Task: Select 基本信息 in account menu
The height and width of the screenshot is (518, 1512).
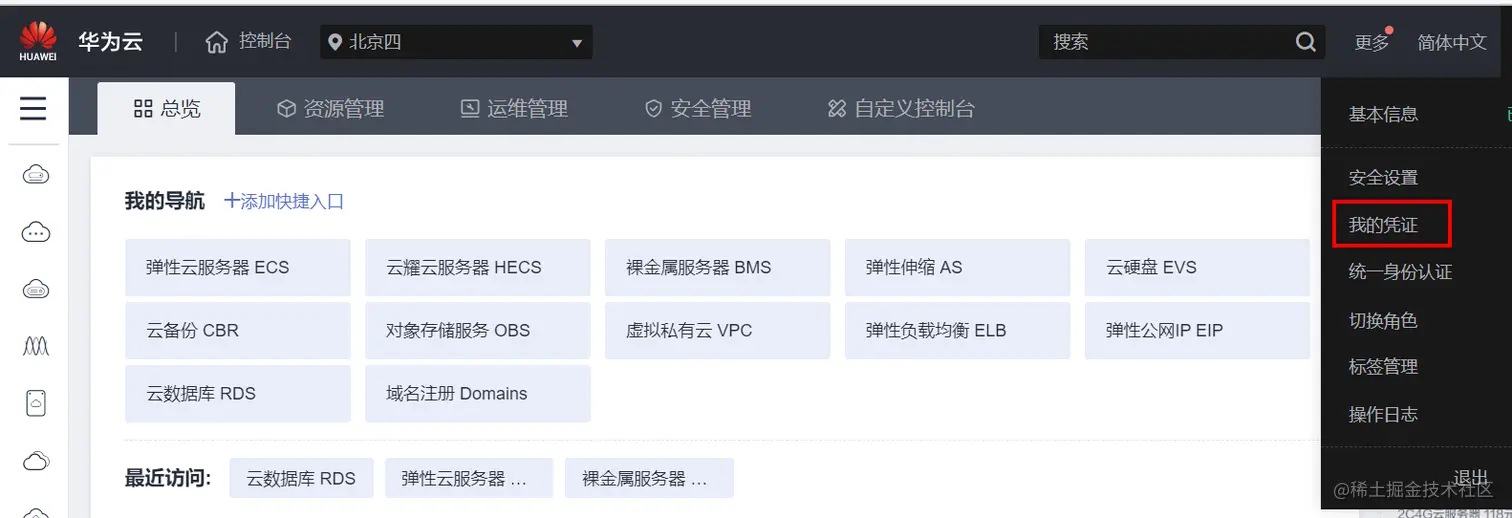Action: (1383, 114)
